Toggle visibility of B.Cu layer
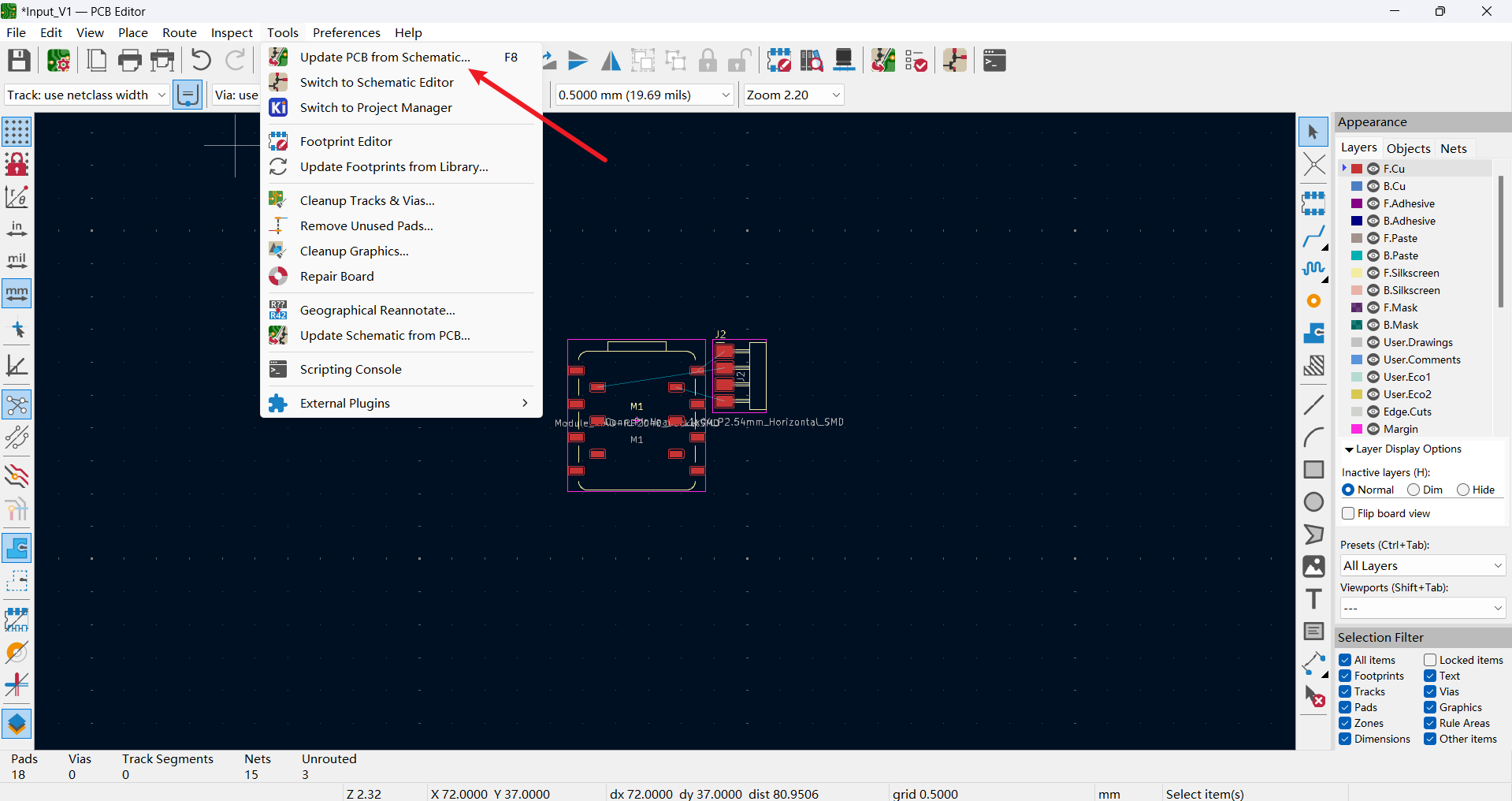Viewport: 1512px width, 801px height. tap(1373, 186)
